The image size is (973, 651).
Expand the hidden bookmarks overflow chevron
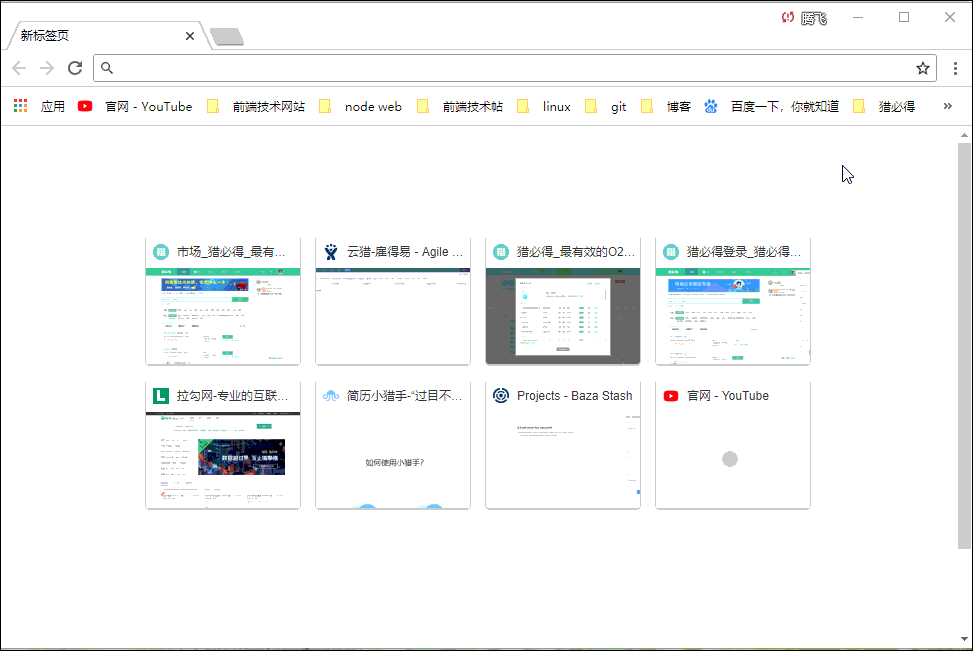[x=947, y=106]
